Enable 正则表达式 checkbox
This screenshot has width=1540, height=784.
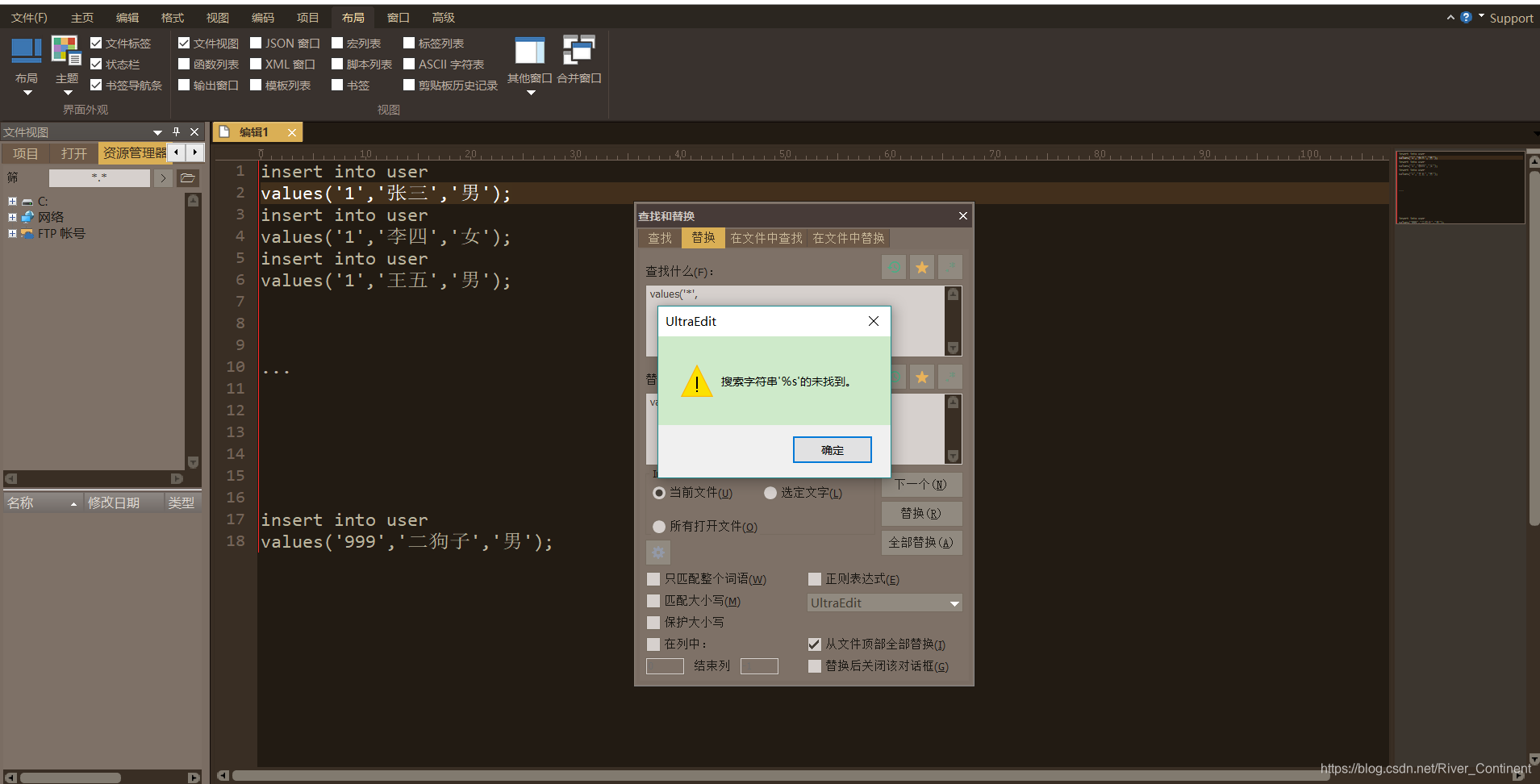815,579
